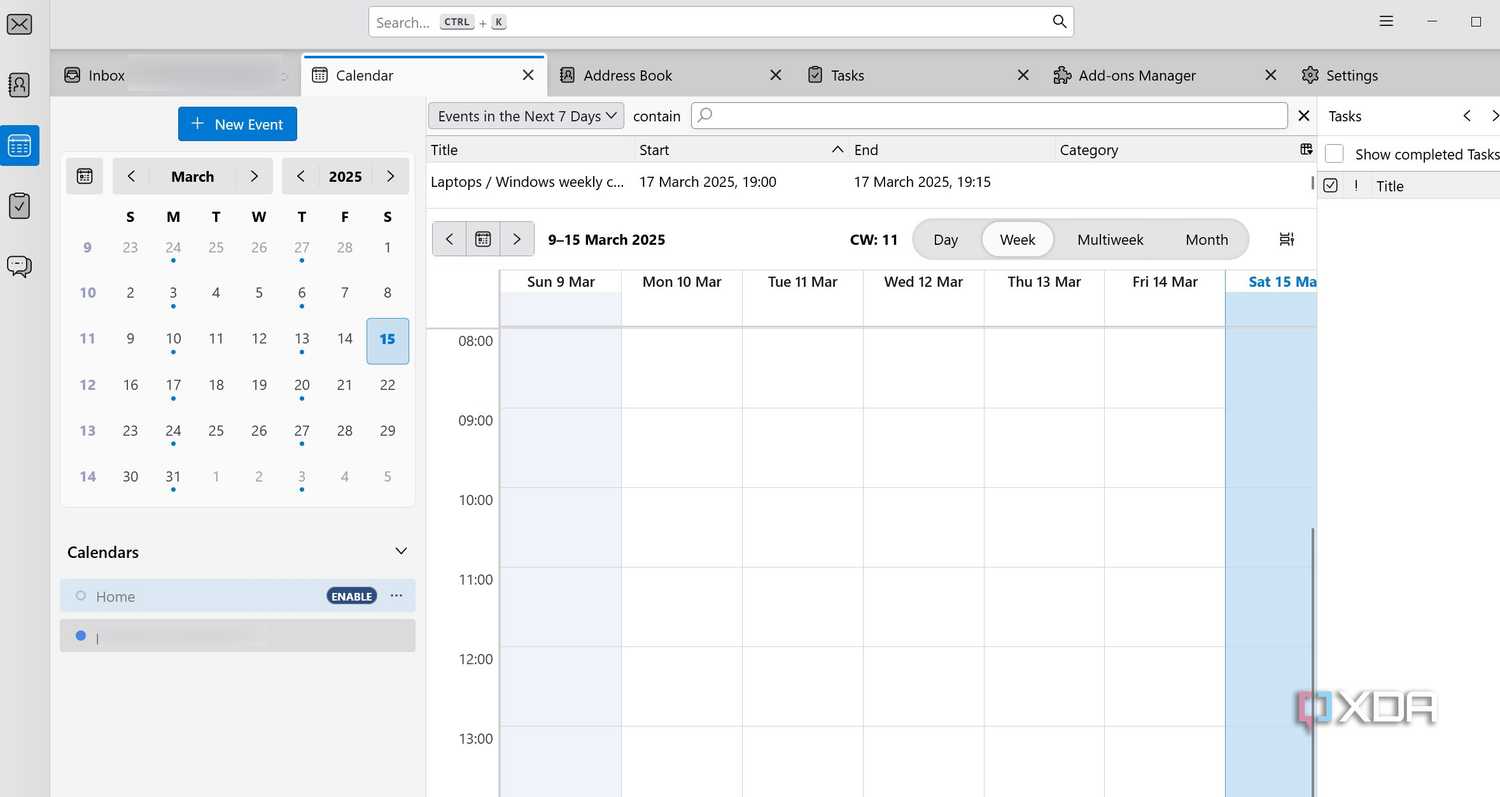Go to next year after 2025
Screen dimensions: 1500x797
coord(390,176)
